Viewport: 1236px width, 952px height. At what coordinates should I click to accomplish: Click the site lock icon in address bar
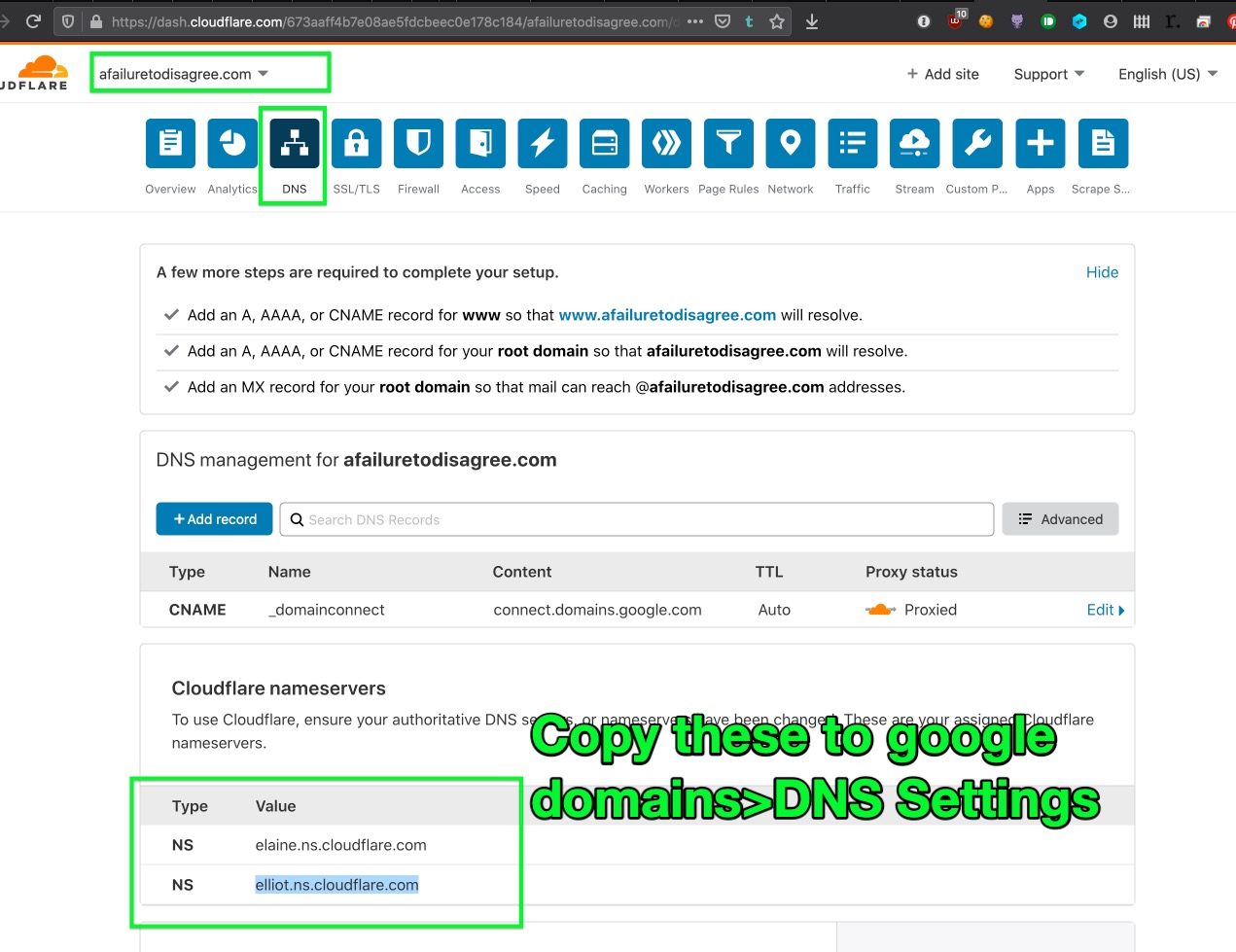(95, 21)
